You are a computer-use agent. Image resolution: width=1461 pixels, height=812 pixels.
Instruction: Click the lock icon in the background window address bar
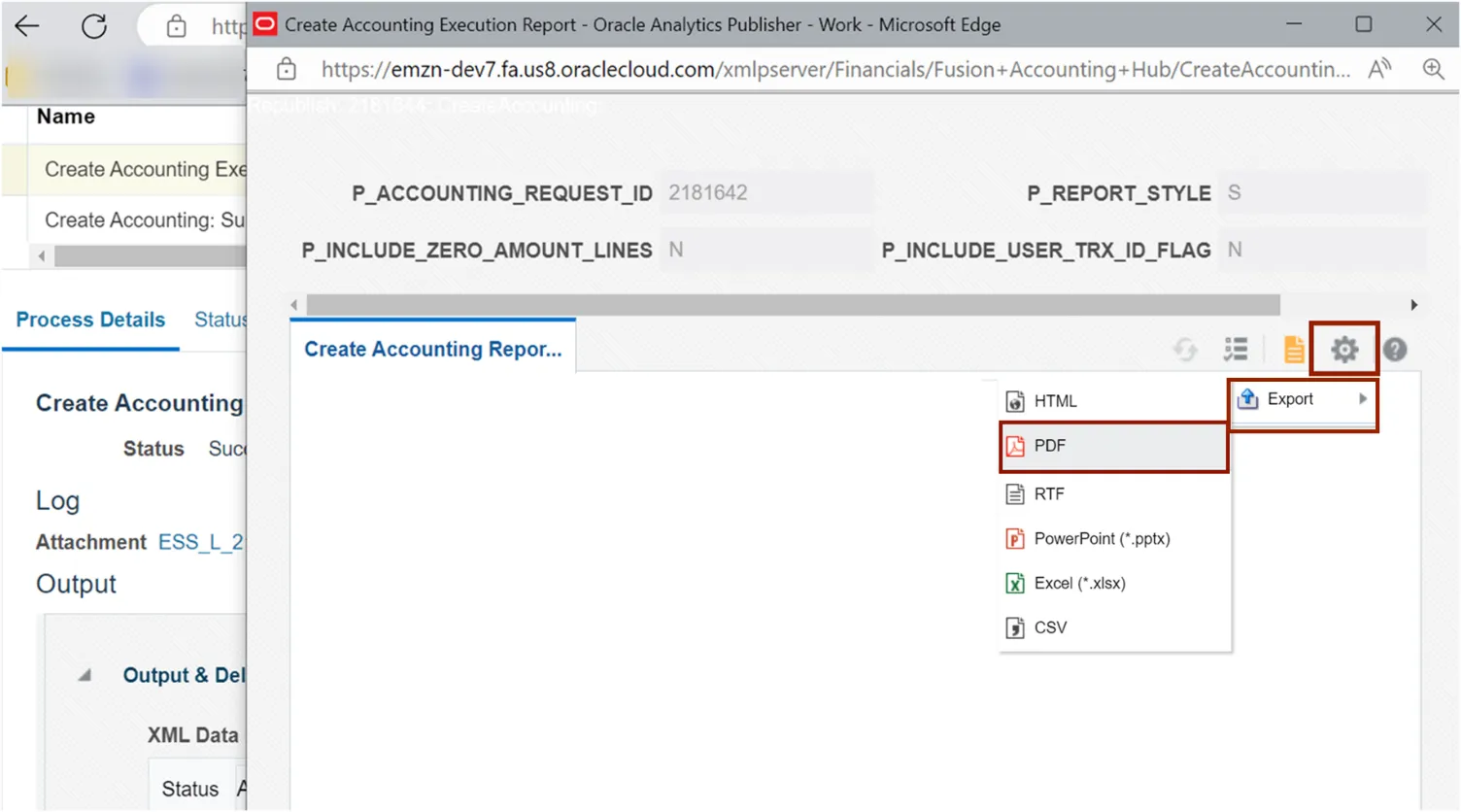click(x=176, y=26)
